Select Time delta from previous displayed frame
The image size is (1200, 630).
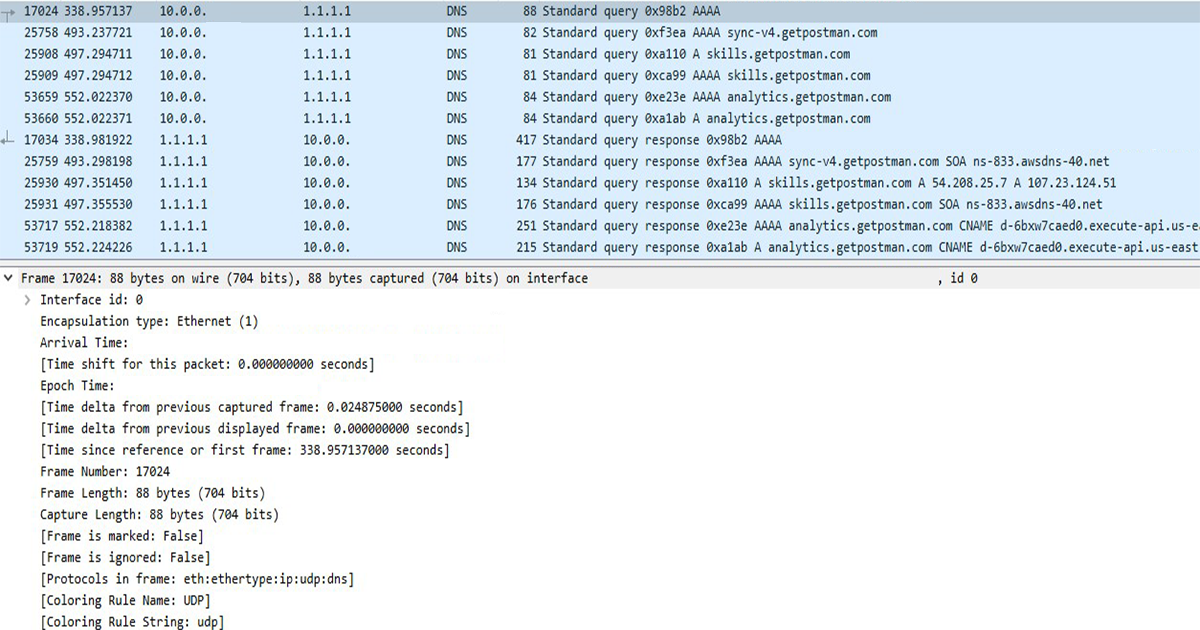(x=255, y=429)
